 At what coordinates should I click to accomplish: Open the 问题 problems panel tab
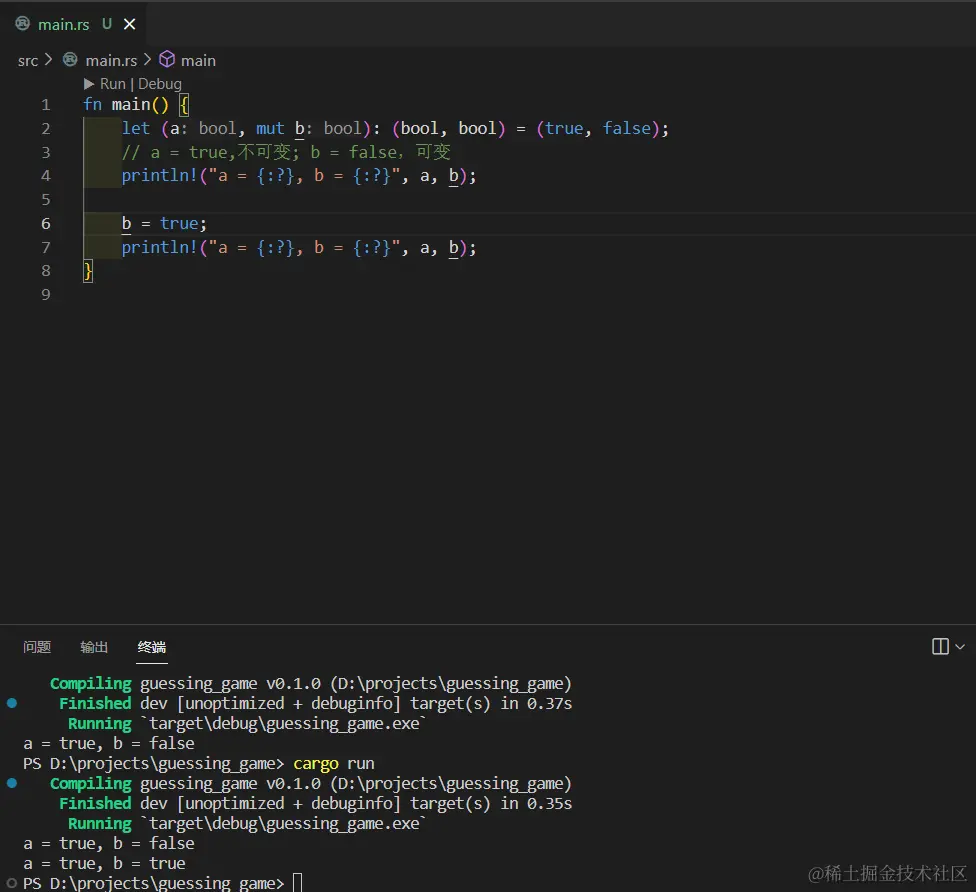pos(37,647)
